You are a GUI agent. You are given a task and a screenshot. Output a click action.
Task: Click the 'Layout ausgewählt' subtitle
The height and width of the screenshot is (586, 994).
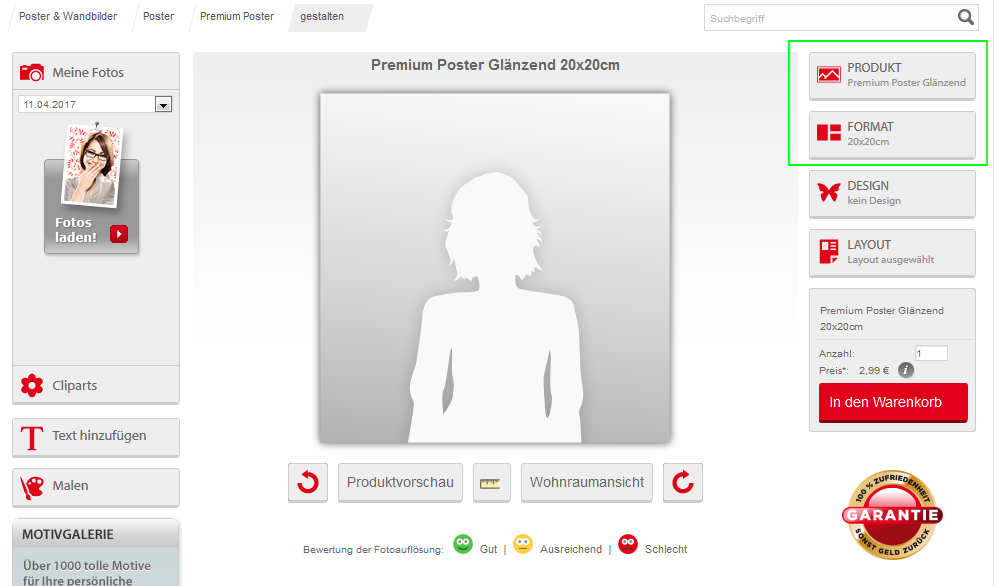pyautogui.click(x=891, y=259)
